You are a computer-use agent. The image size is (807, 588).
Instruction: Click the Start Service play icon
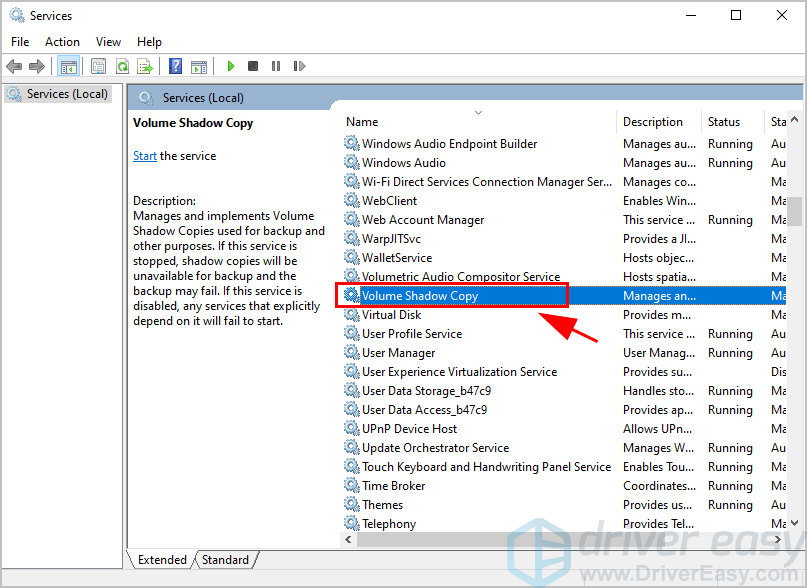tap(230, 66)
